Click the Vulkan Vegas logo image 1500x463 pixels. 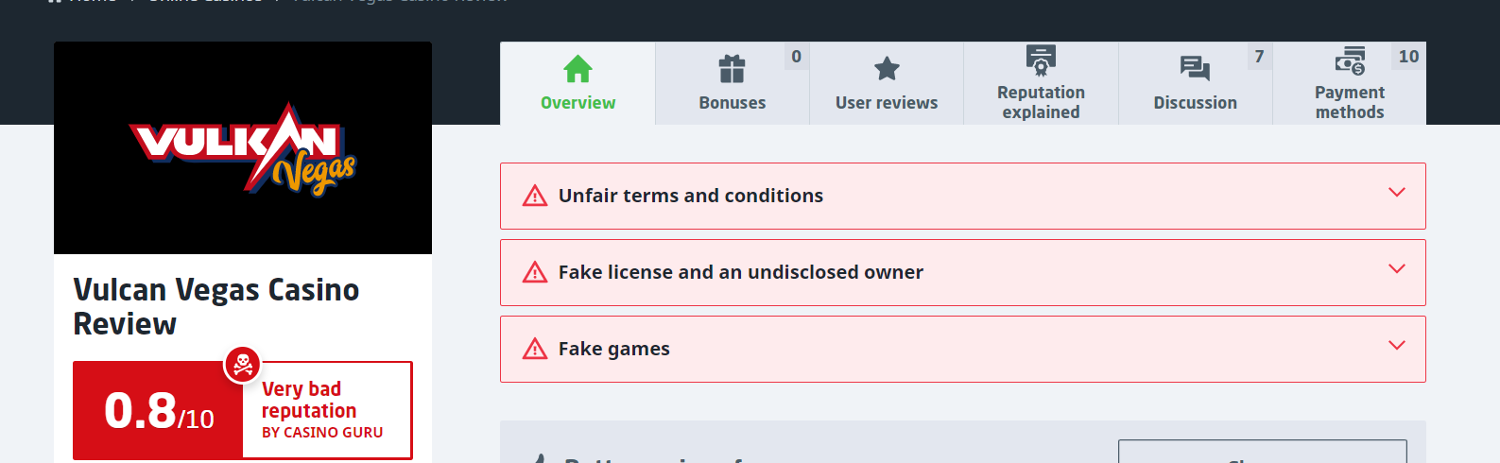243,148
